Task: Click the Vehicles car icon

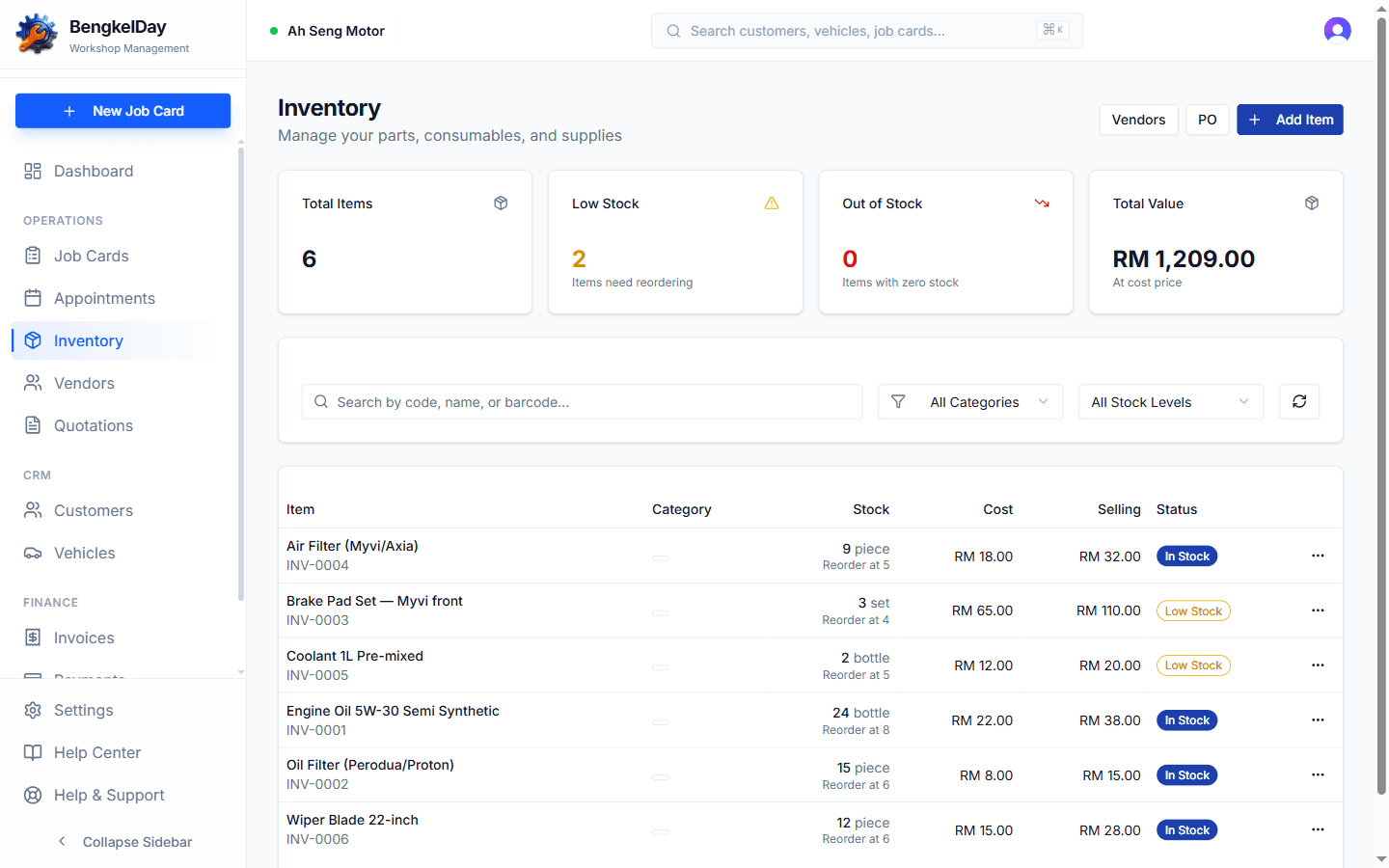Action: click(x=33, y=553)
